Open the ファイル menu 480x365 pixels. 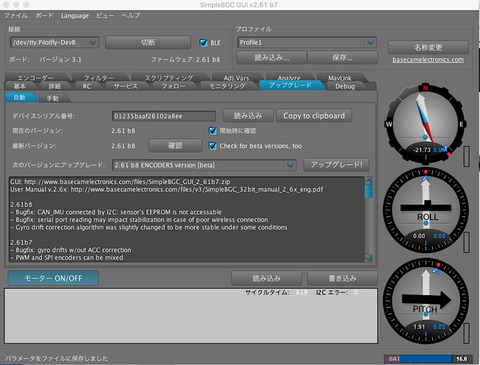[16, 15]
